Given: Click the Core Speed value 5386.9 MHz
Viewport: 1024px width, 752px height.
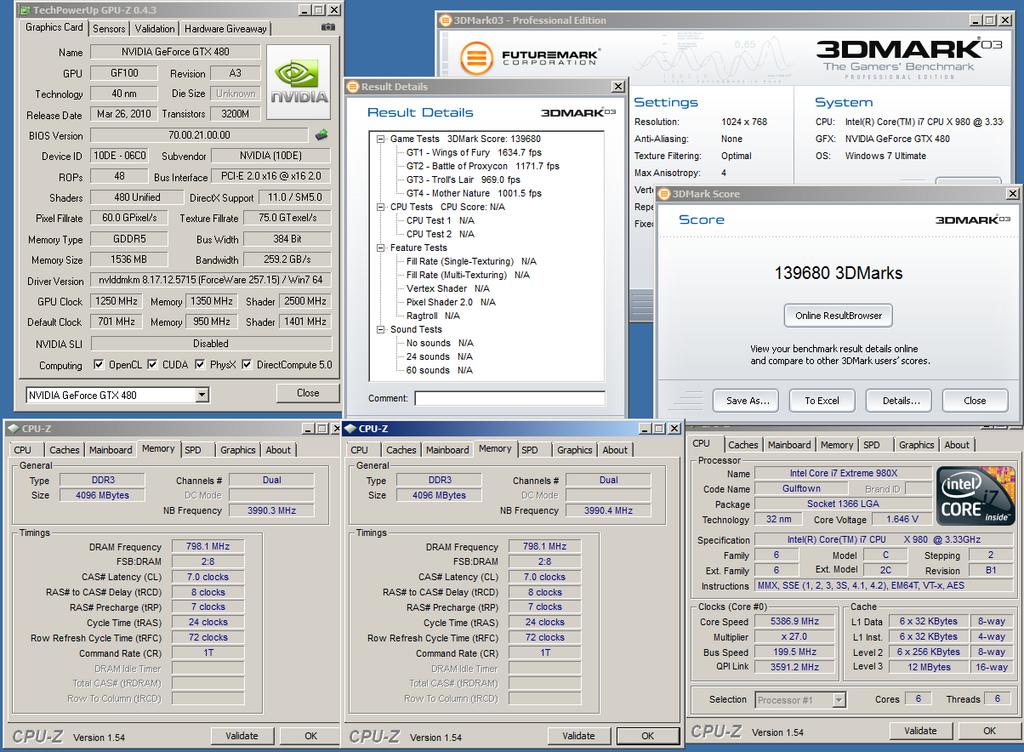Looking at the screenshot, I should click(795, 621).
